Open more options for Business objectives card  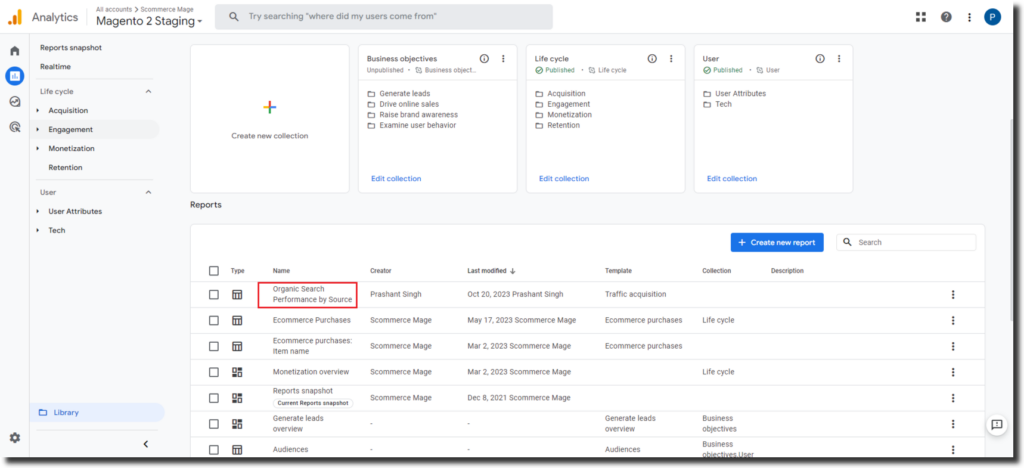pos(503,59)
